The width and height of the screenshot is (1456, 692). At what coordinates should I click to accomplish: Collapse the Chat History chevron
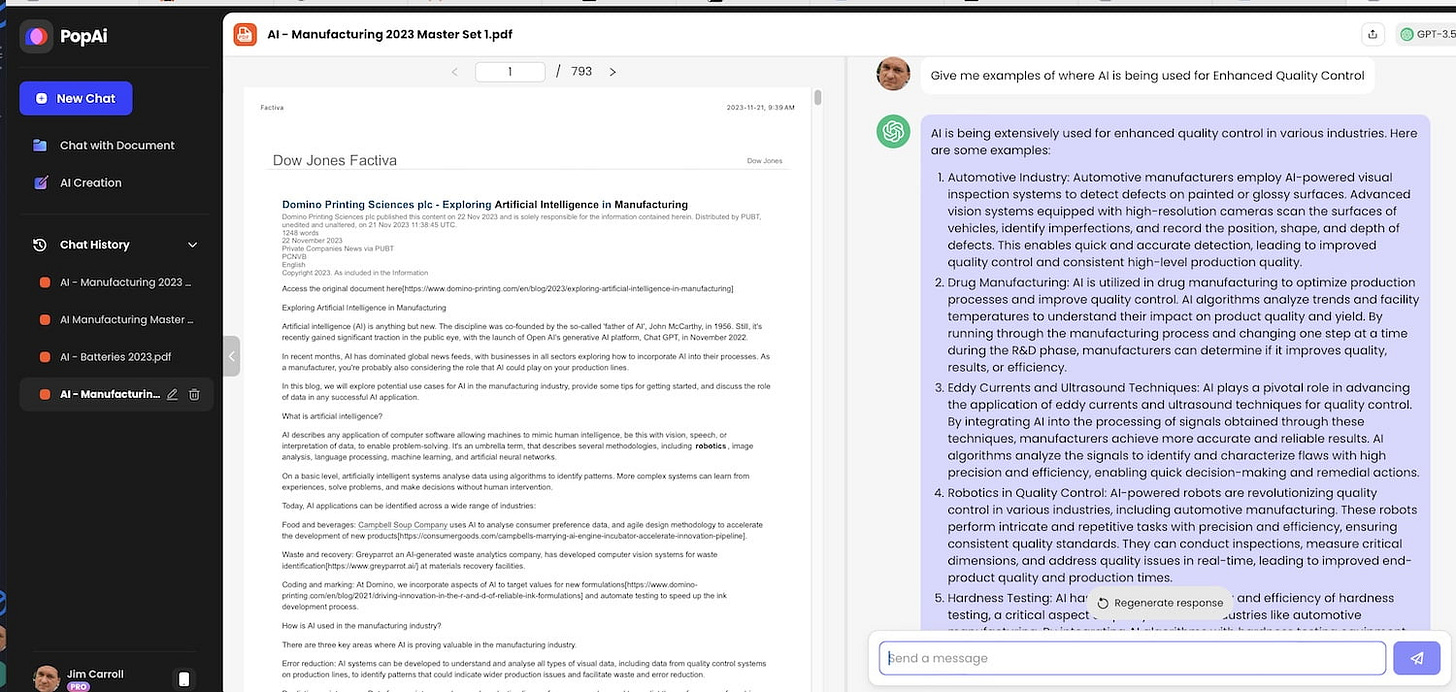193,245
